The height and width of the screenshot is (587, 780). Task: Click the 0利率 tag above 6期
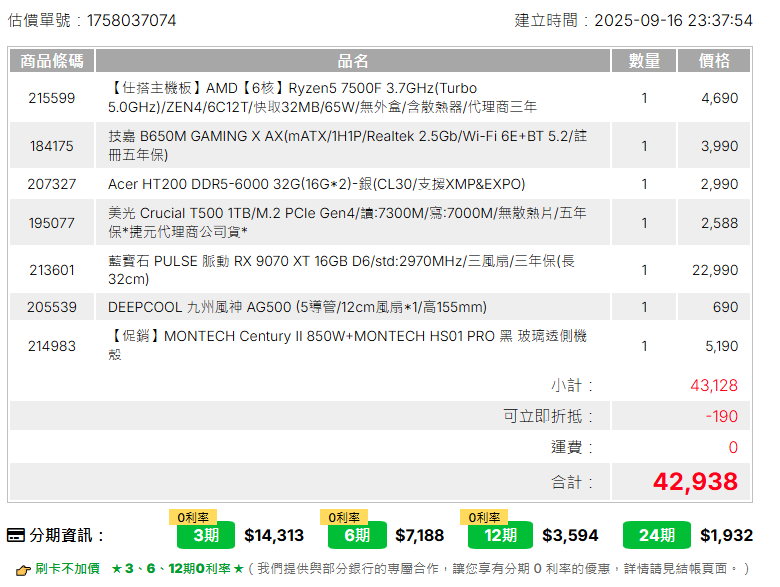point(344,517)
